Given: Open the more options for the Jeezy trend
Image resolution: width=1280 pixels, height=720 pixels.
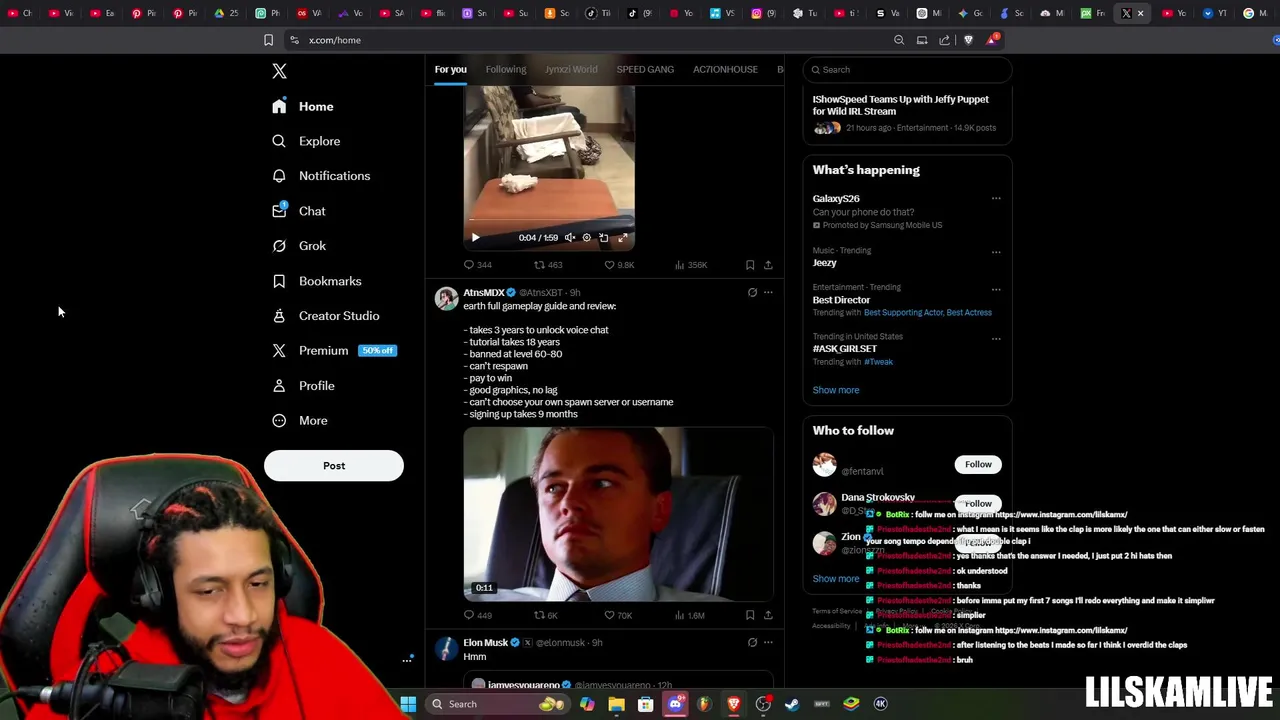Looking at the screenshot, I should (996, 251).
